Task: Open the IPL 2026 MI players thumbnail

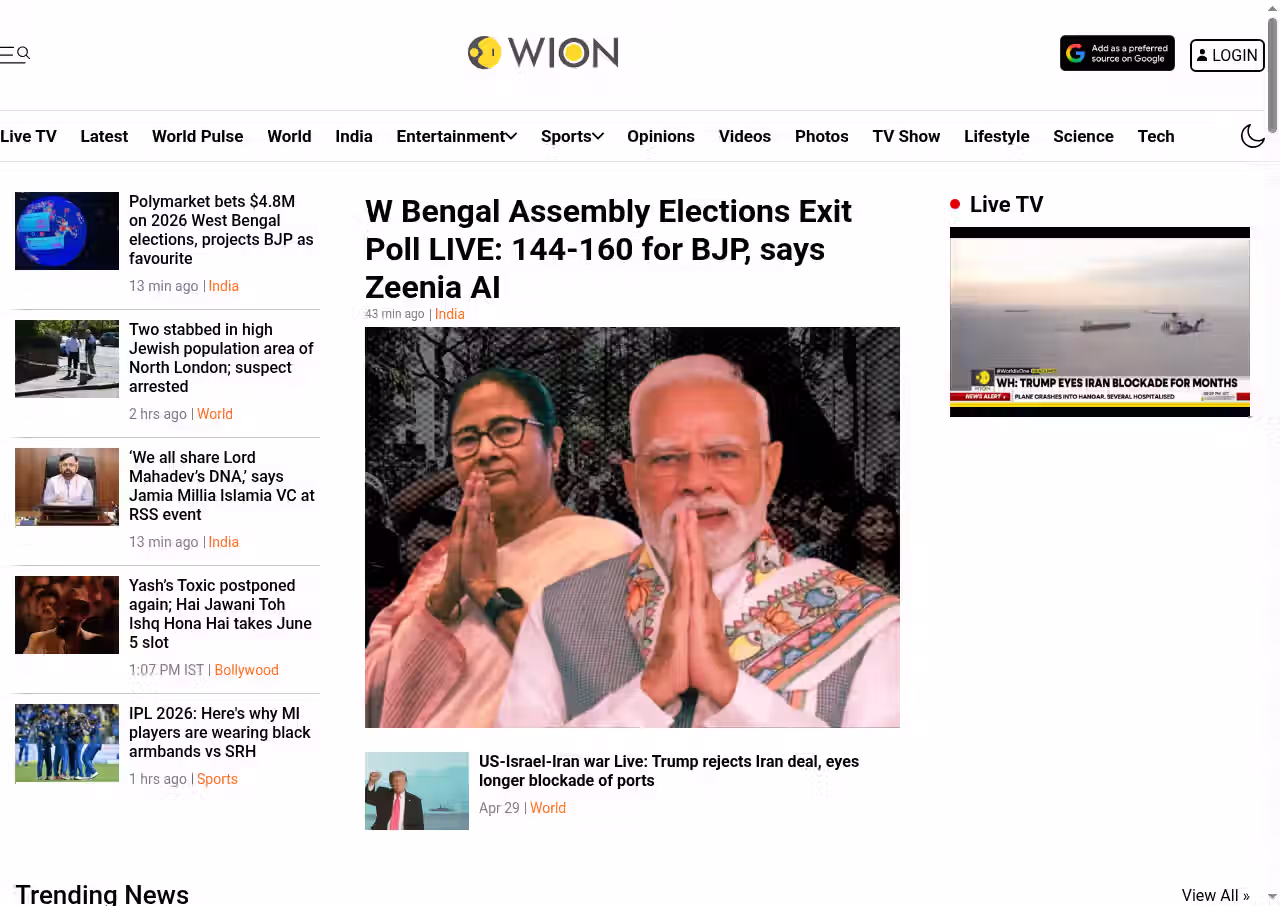Action: [x=67, y=743]
